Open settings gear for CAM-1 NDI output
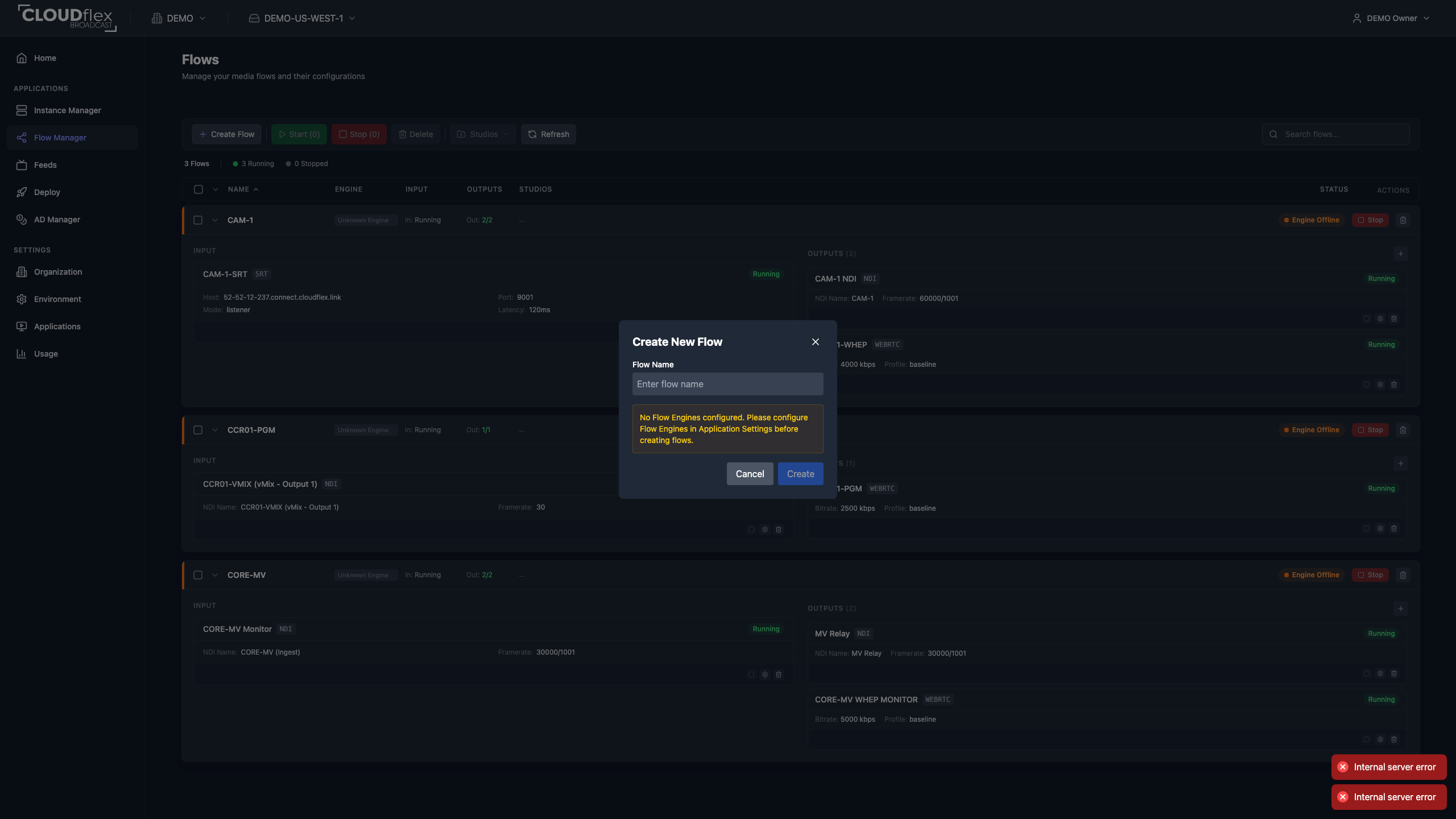 pos(1380,318)
